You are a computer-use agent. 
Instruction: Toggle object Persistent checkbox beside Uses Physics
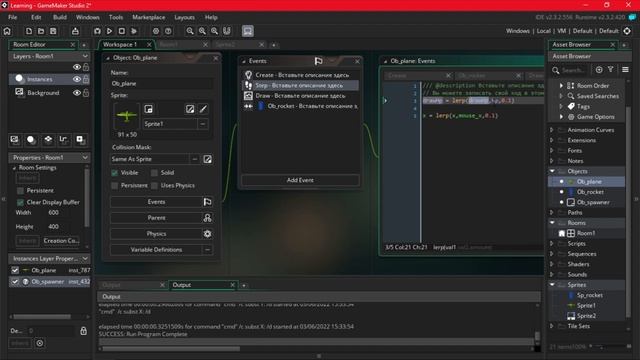click(115, 185)
